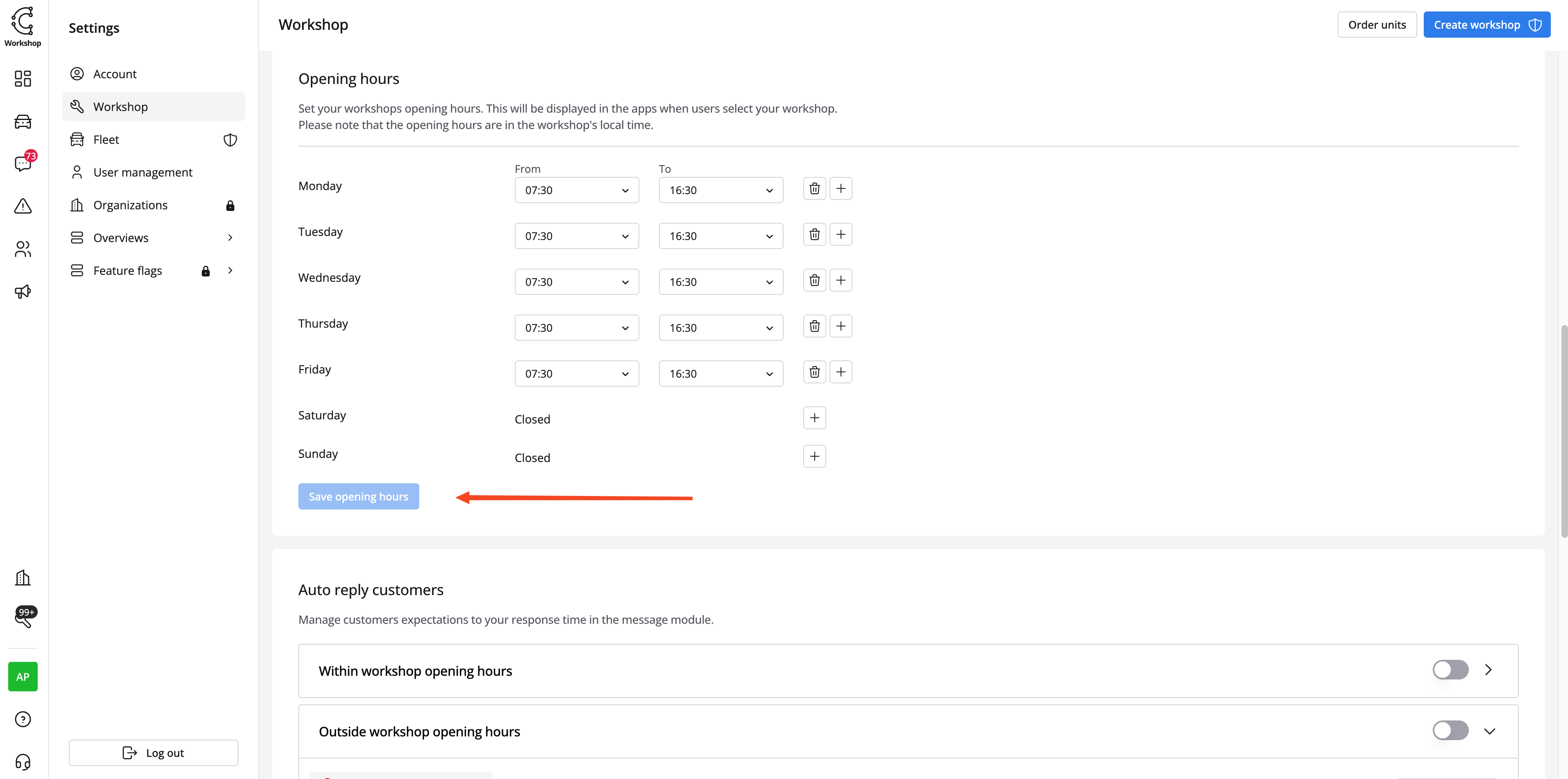Screen dimensions: 1568x779
Task: Open messages icon with 73 badge
Action: coord(23,163)
